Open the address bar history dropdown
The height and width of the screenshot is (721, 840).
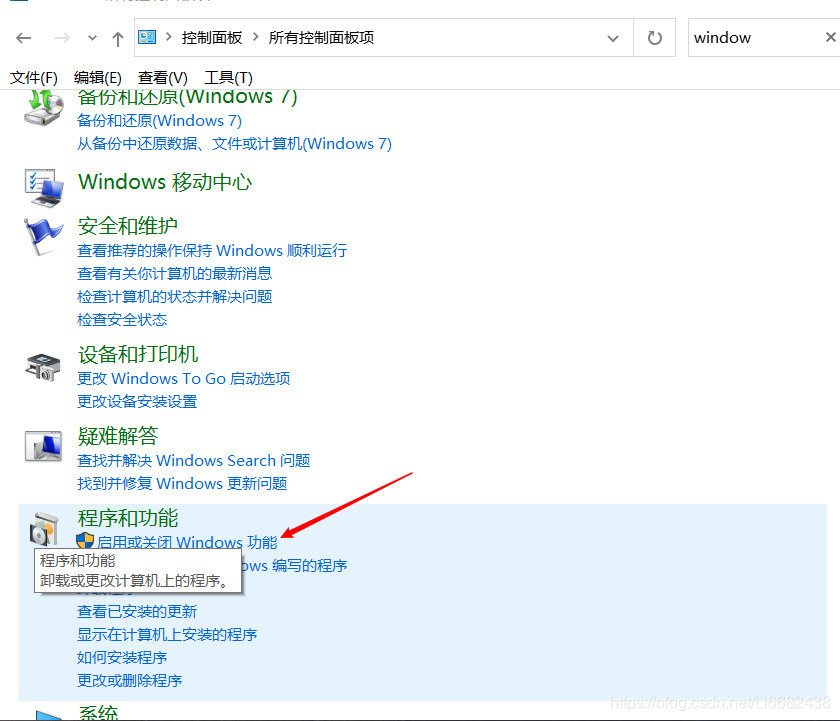[613, 38]
